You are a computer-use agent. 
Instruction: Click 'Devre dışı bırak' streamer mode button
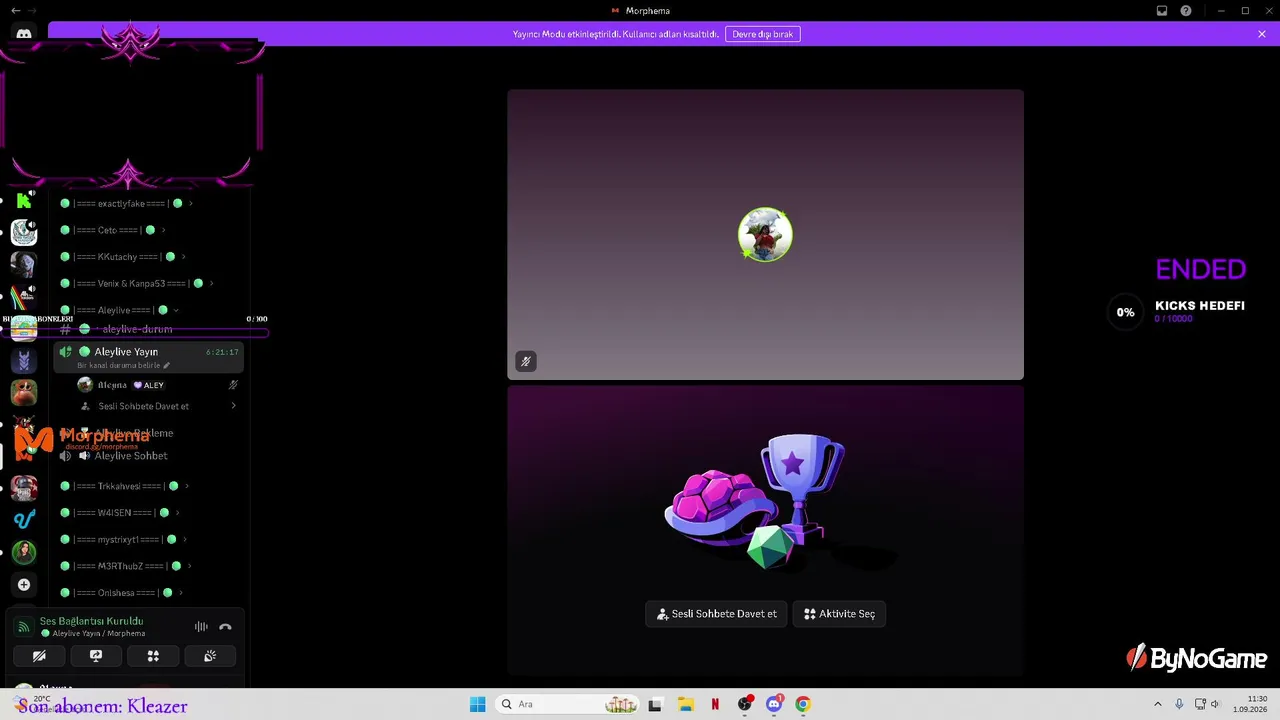point(763,34)
